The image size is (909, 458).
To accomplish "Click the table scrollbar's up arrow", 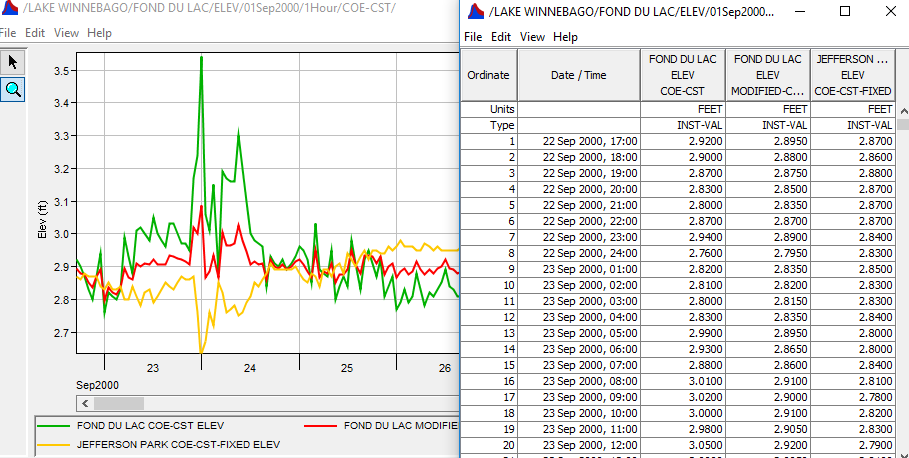I will (902, 127).
